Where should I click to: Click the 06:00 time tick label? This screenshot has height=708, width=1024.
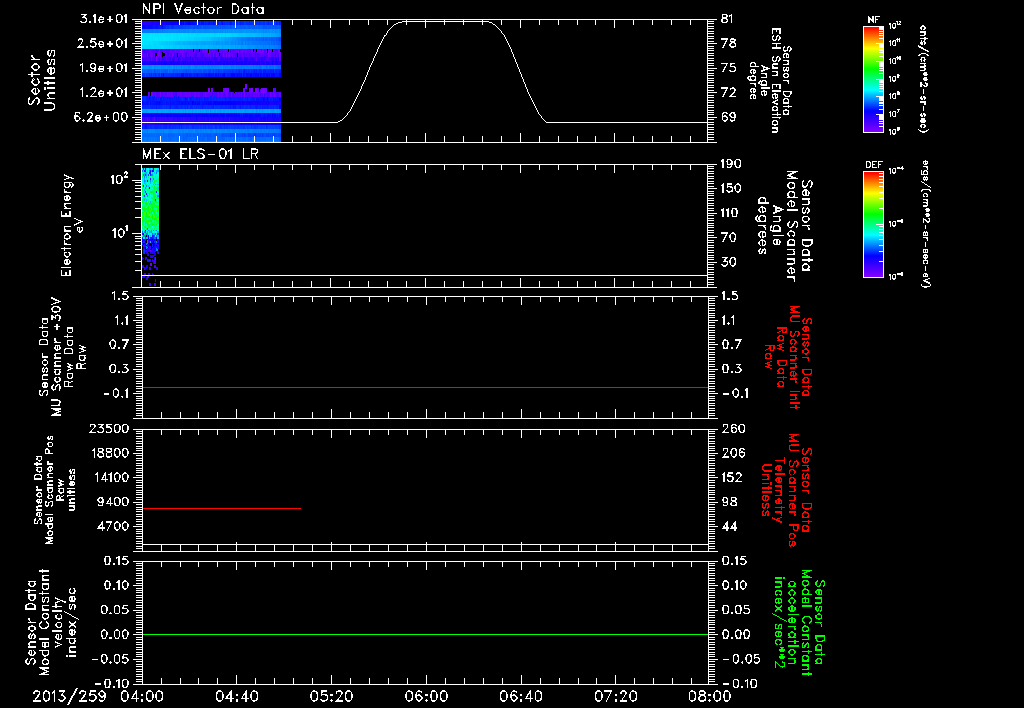(x=426, y=696)
